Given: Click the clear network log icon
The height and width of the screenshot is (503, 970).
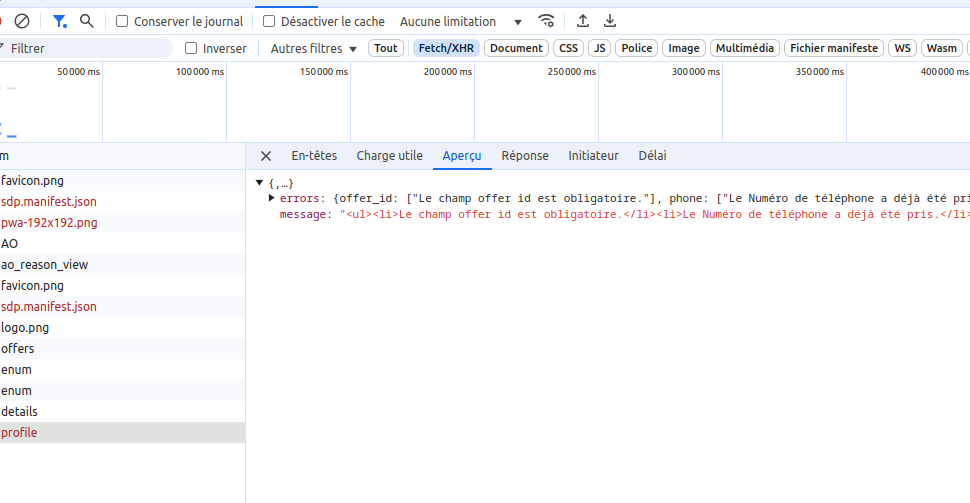Looking at the screenshot, I should pos(22,21).
